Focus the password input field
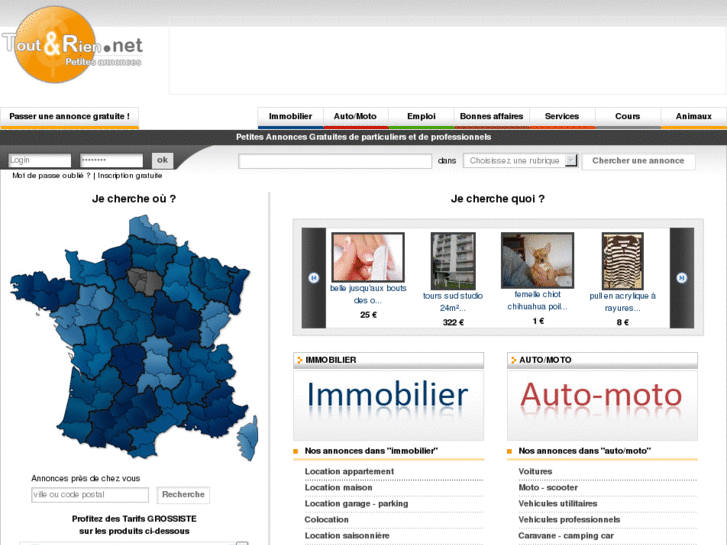The width and height of the screenshot is (727, 545). pos(111,160)
